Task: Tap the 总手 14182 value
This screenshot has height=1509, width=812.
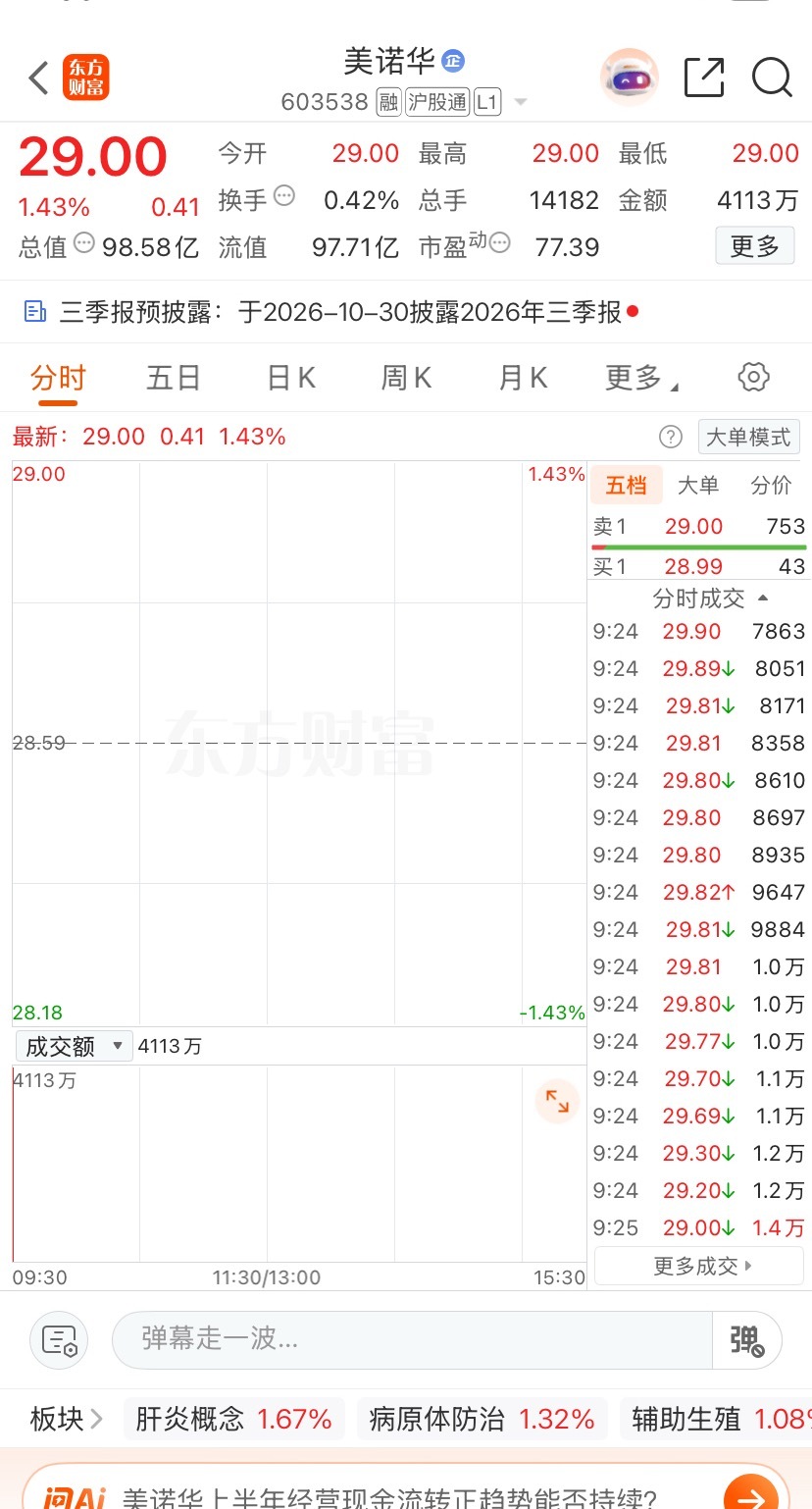Action: point(564,200)
